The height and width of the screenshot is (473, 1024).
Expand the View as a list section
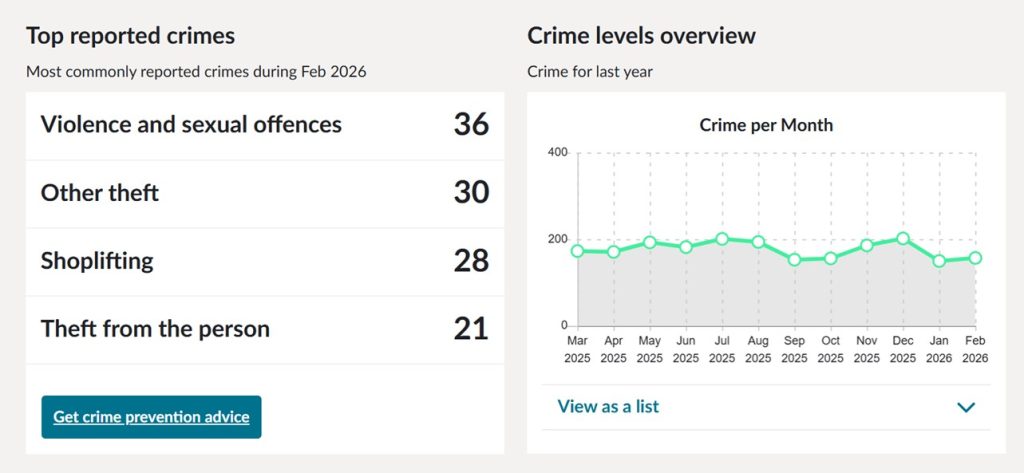click(x=765, y=407)
